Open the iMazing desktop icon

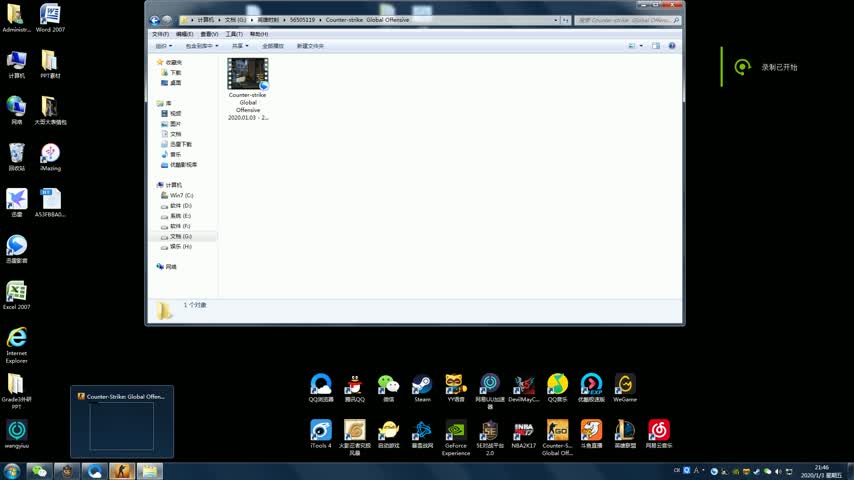50,157
